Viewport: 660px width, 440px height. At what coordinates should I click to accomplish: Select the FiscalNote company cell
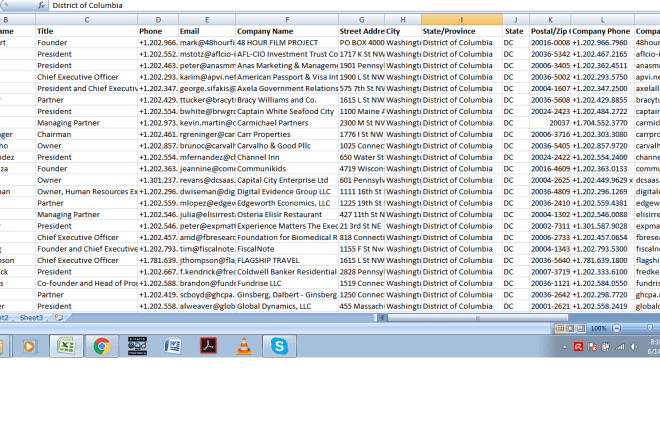(x=287, y=248)
